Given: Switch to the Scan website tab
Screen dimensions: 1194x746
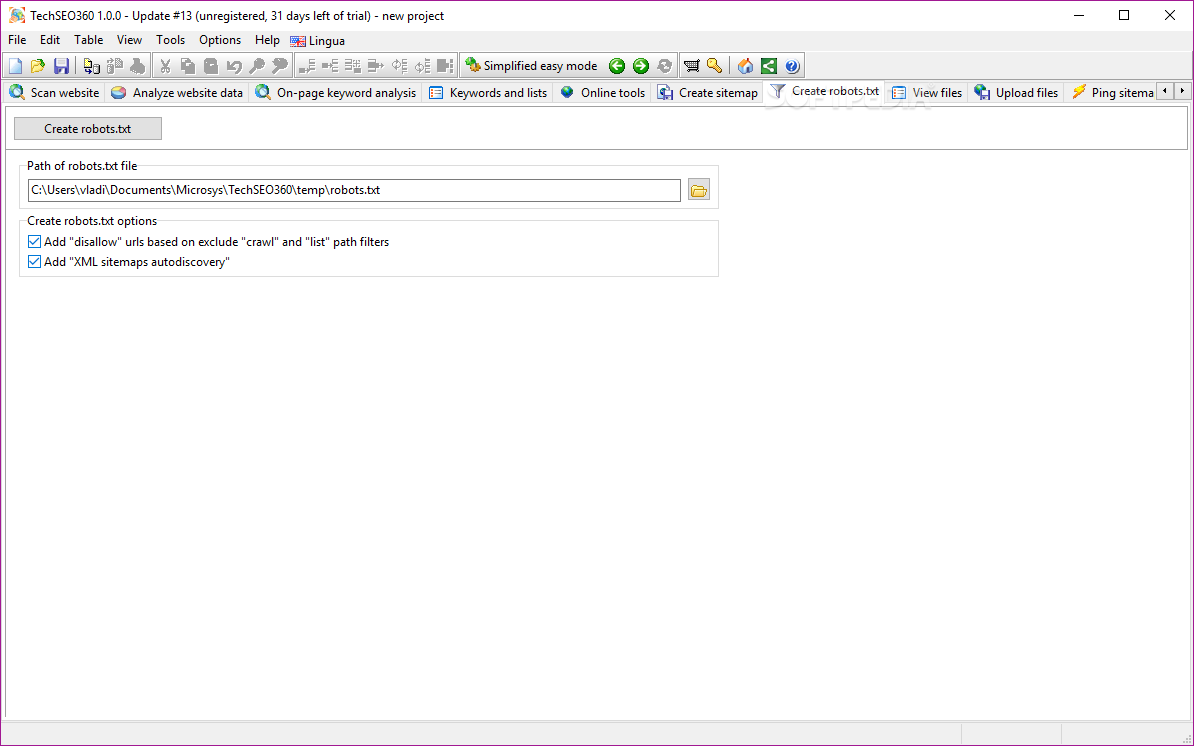Looking at the screenshot, I should [54, 93].
